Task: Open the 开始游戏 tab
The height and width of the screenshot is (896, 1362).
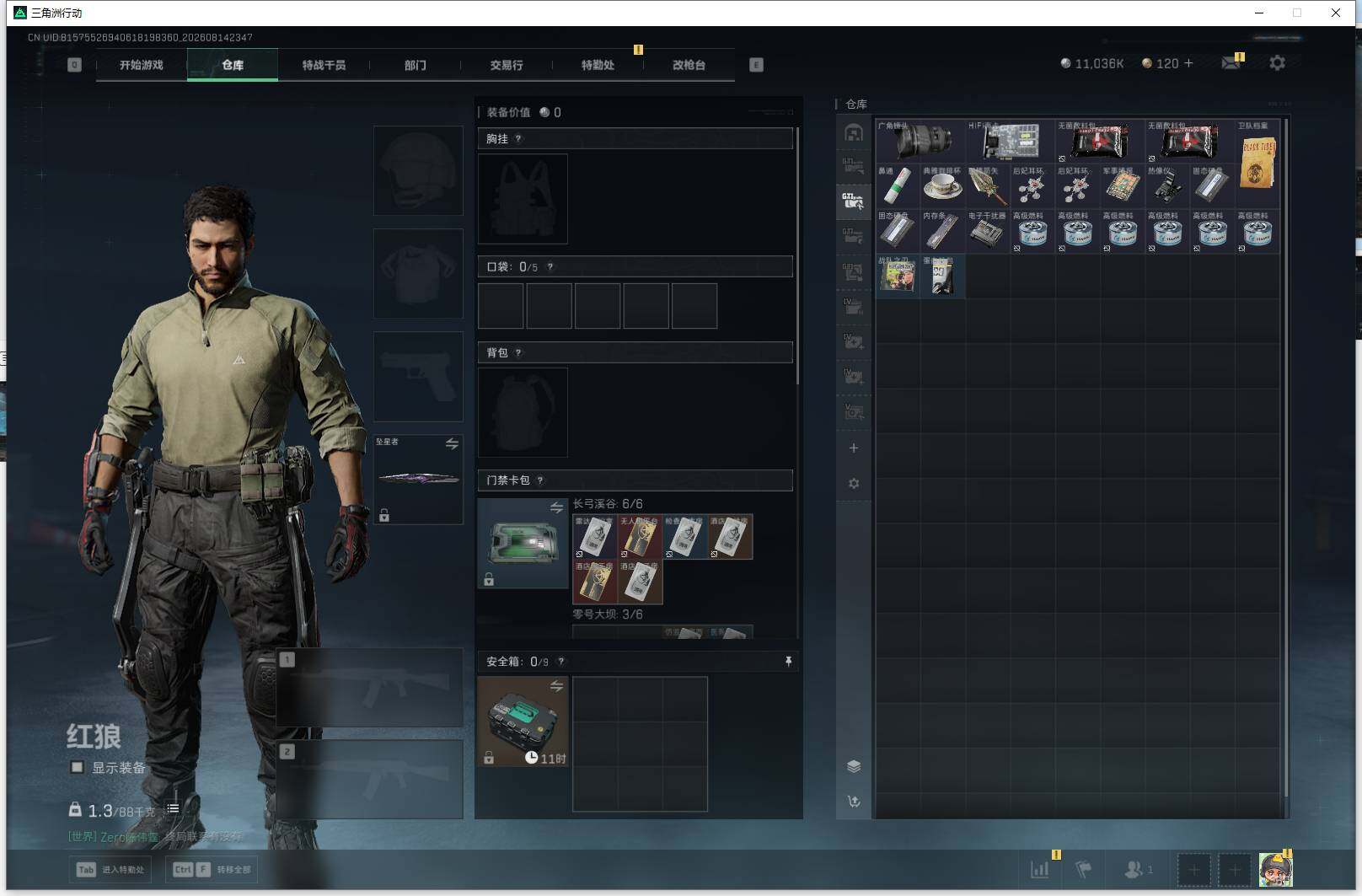Action: [x=142, y=65]
